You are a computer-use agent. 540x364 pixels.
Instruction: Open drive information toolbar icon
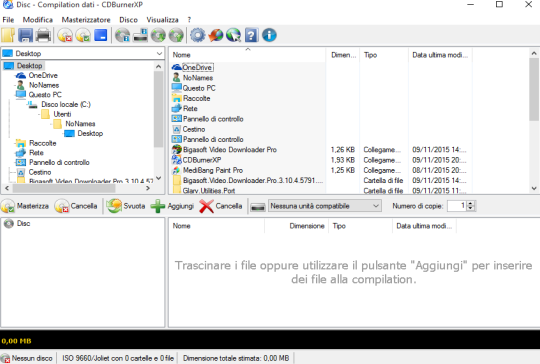[141, 35]
